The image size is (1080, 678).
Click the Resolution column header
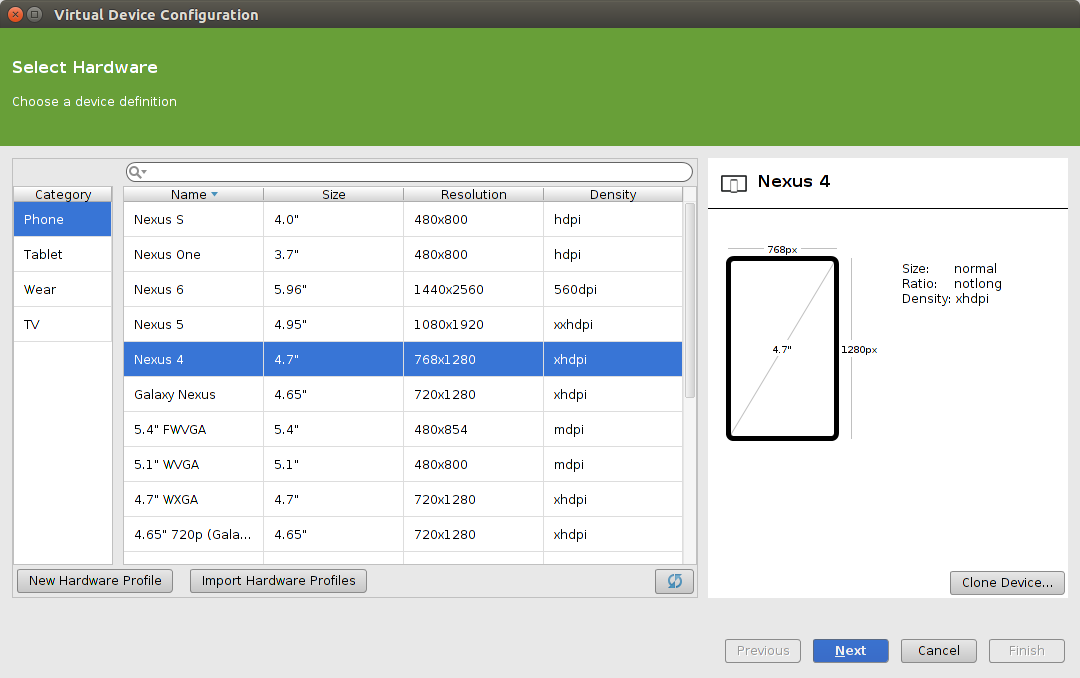tap(473, 194)
